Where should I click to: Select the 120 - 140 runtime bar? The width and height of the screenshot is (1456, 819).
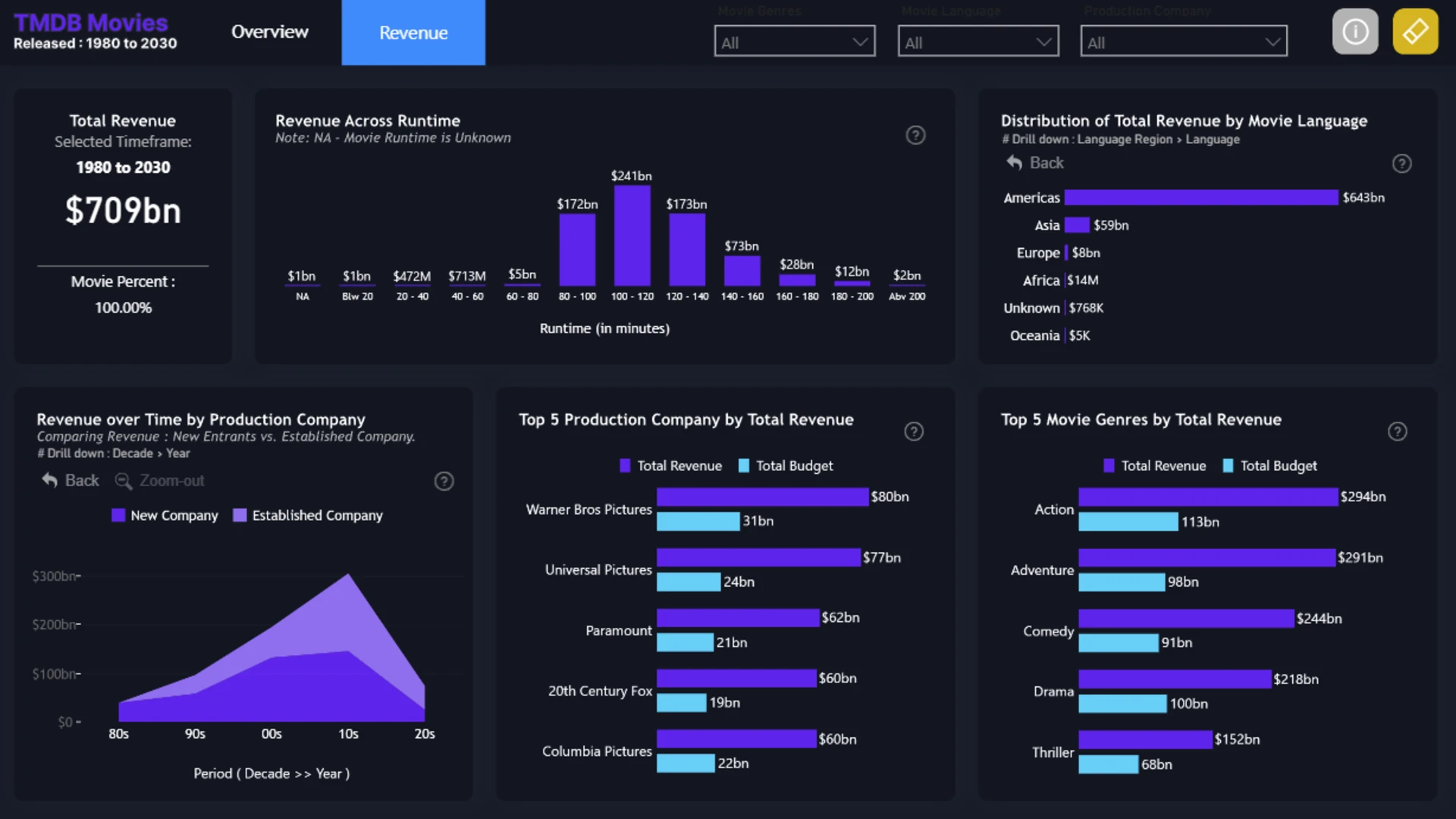click(687, 249)
